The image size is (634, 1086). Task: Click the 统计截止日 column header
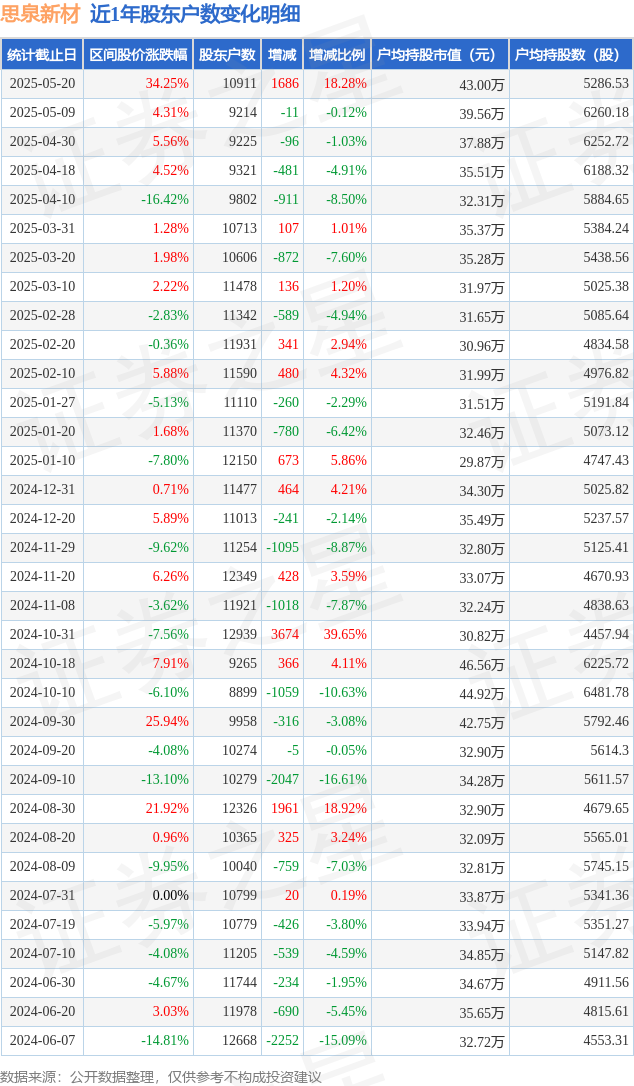pyautogui.click(x=42, y=55)
